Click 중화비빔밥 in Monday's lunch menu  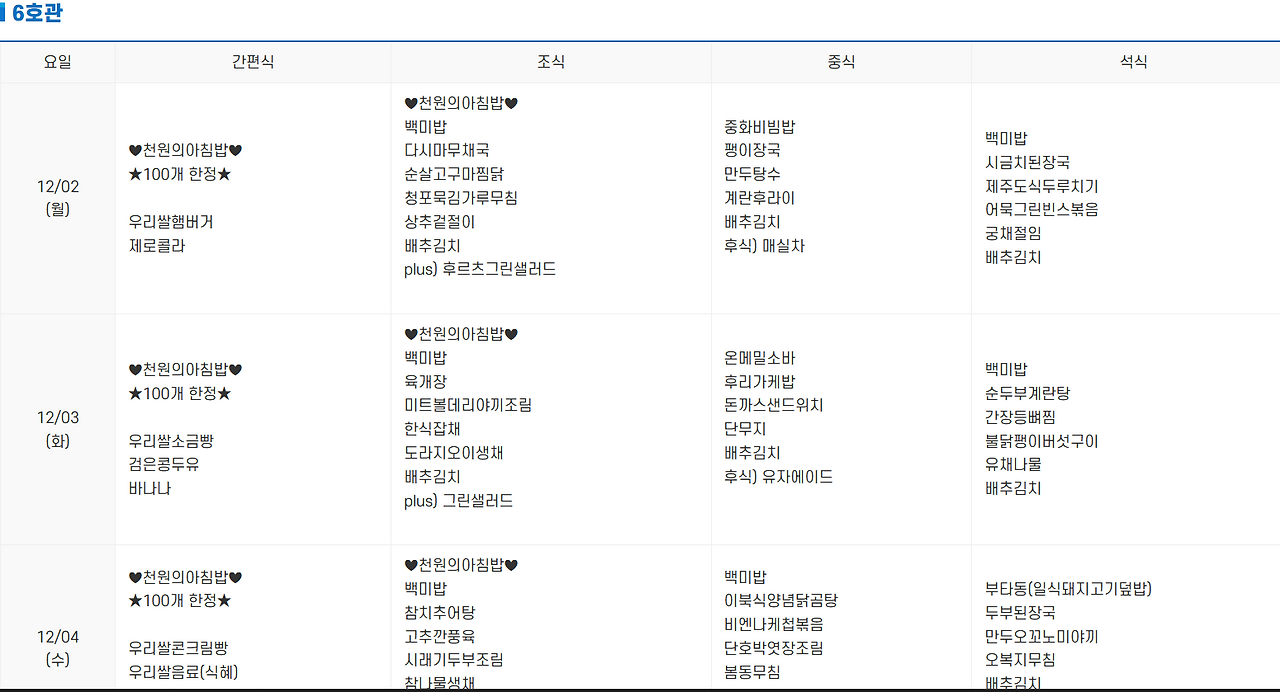(759, 127)
